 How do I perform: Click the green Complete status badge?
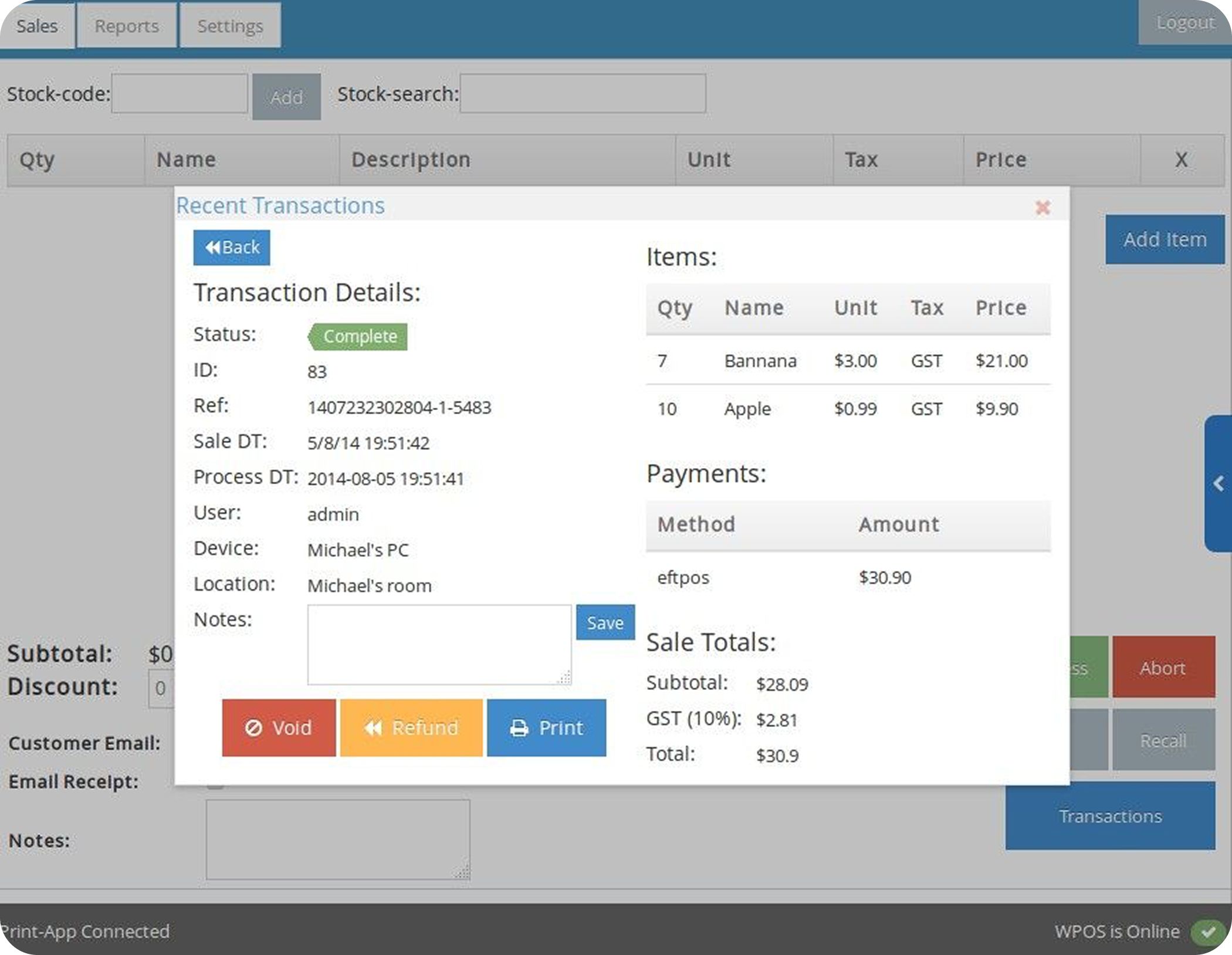pos(358,336)
